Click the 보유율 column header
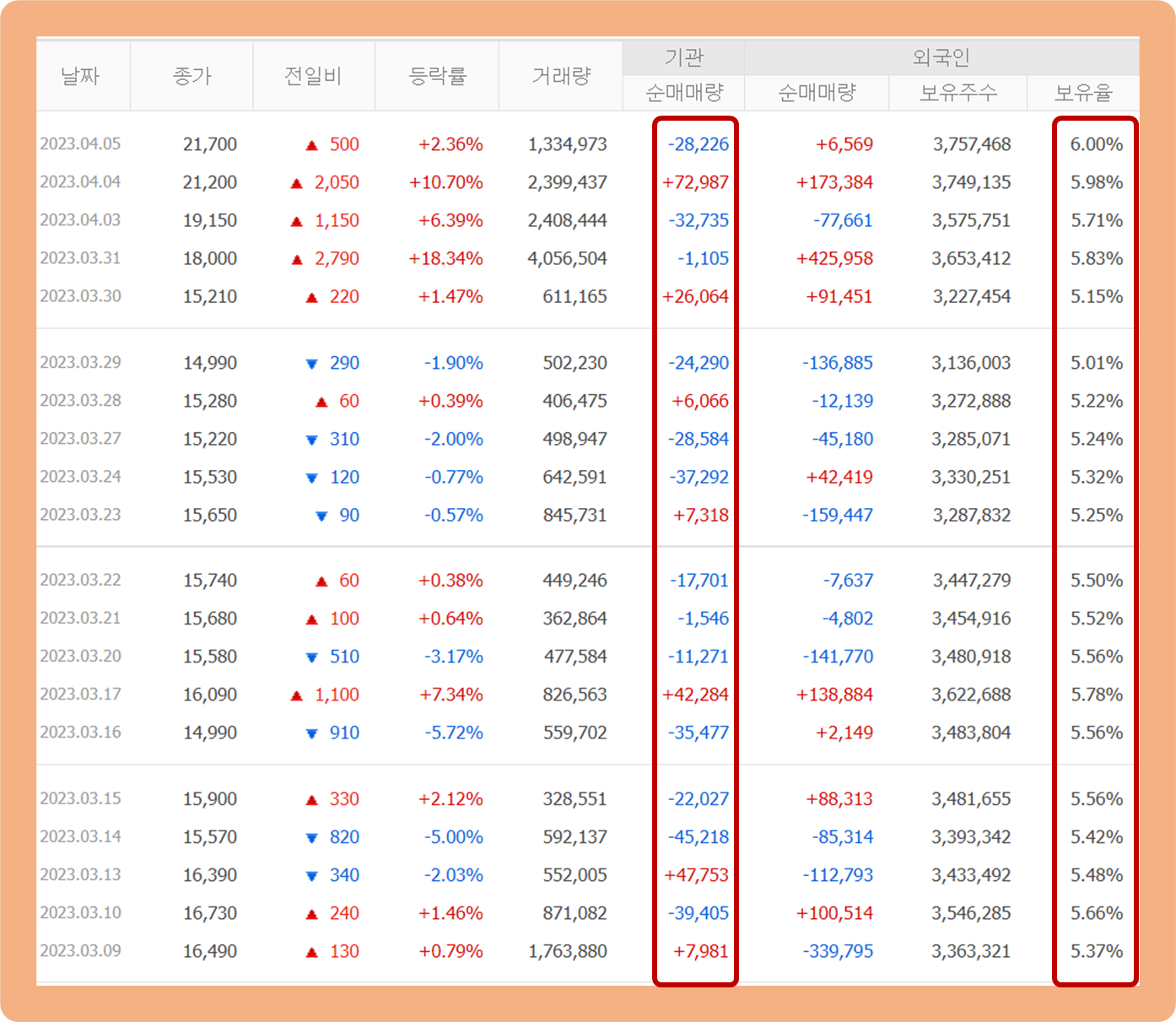This screenshot has height=1022, width=1176. click(x=1083, y=93)
